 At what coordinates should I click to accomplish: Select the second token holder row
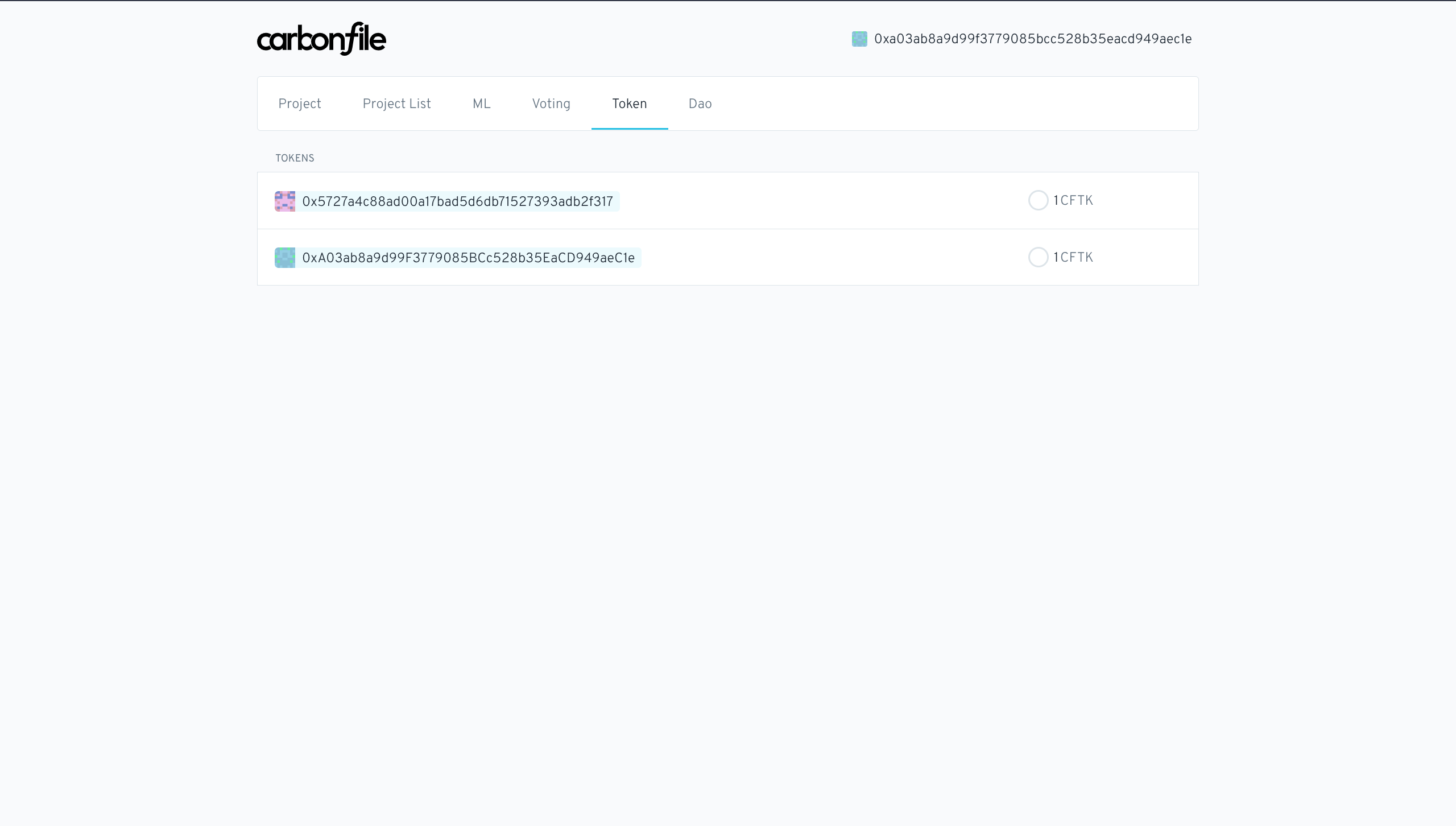[796, 257]
